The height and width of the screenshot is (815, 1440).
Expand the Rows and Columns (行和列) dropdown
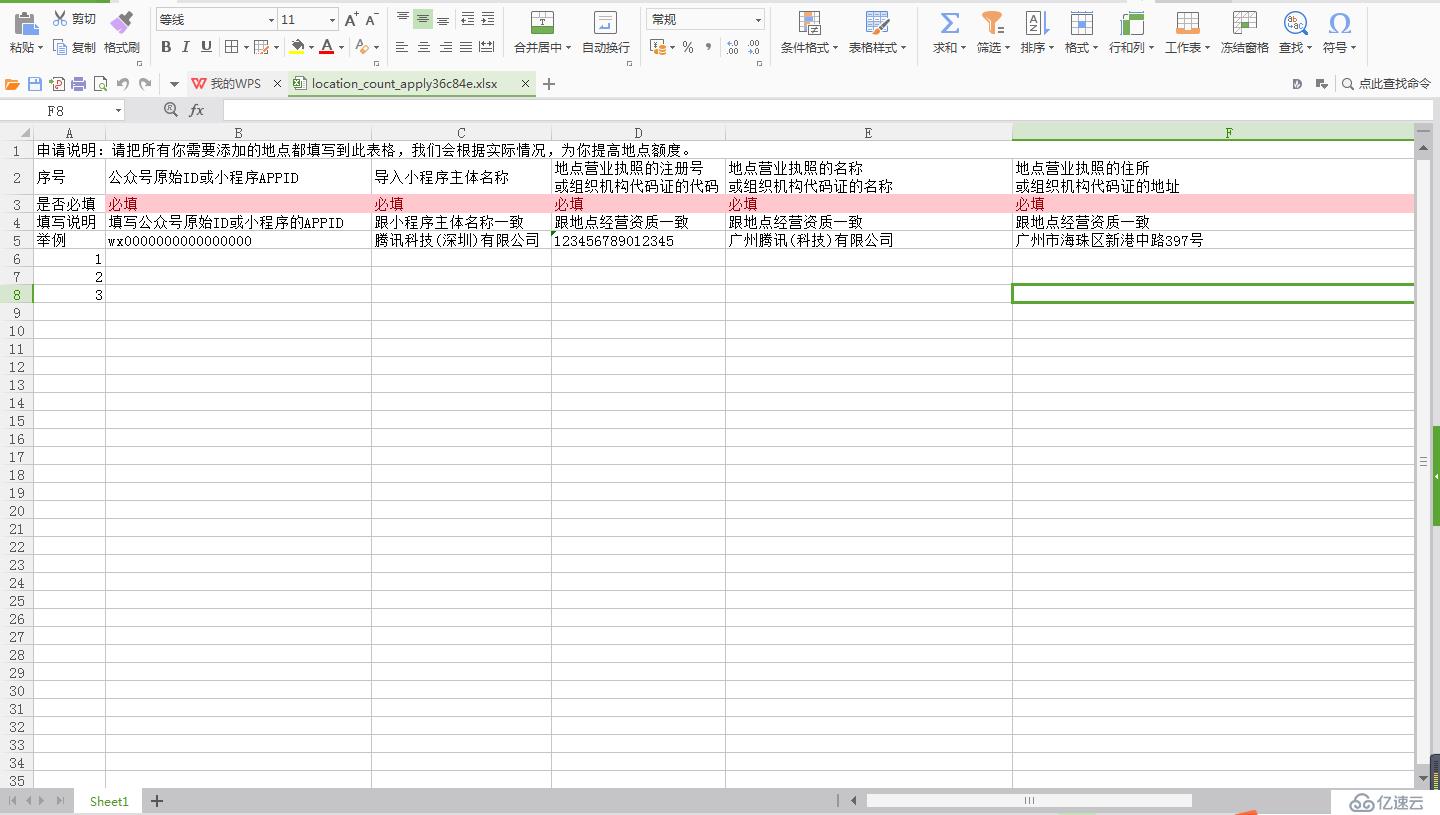pyautogui.click(x=1151, y=47)
